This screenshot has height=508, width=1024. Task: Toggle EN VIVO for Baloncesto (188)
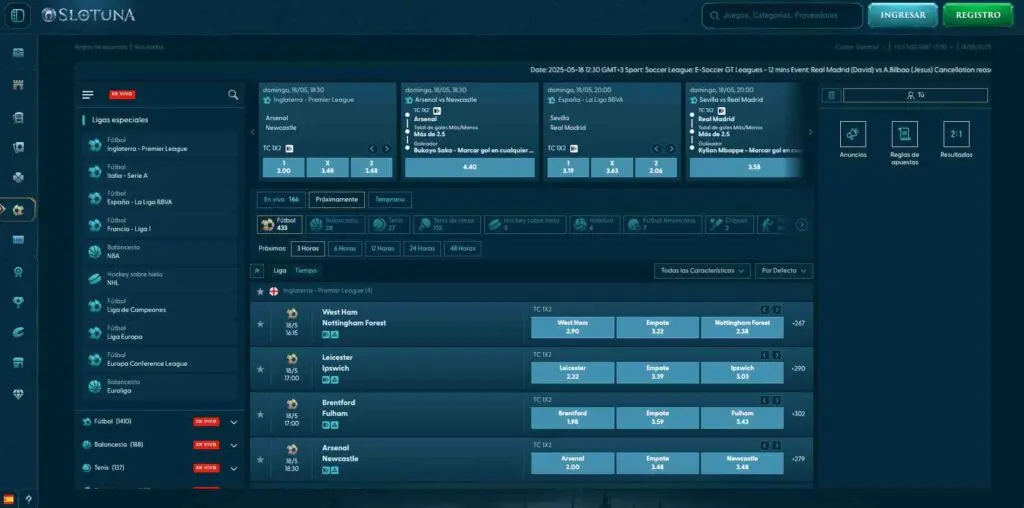point(206,445)
